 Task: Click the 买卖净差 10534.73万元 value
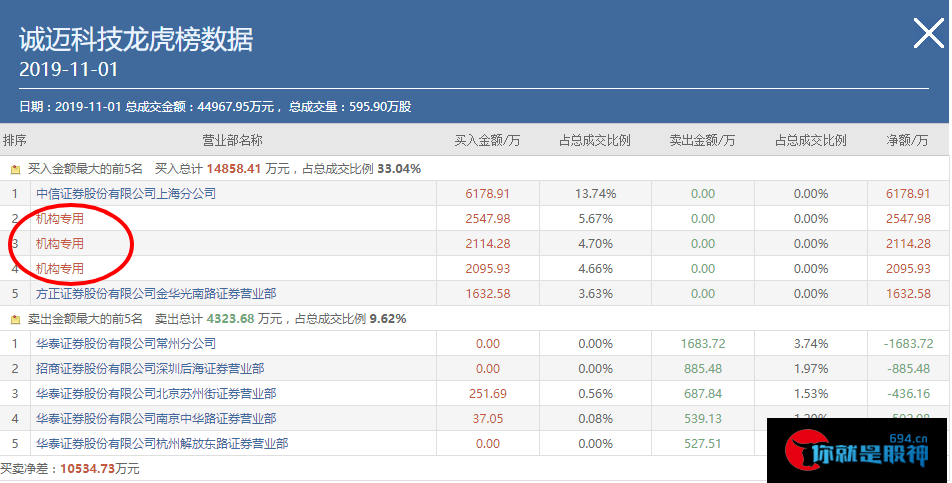tap(100, 468)
